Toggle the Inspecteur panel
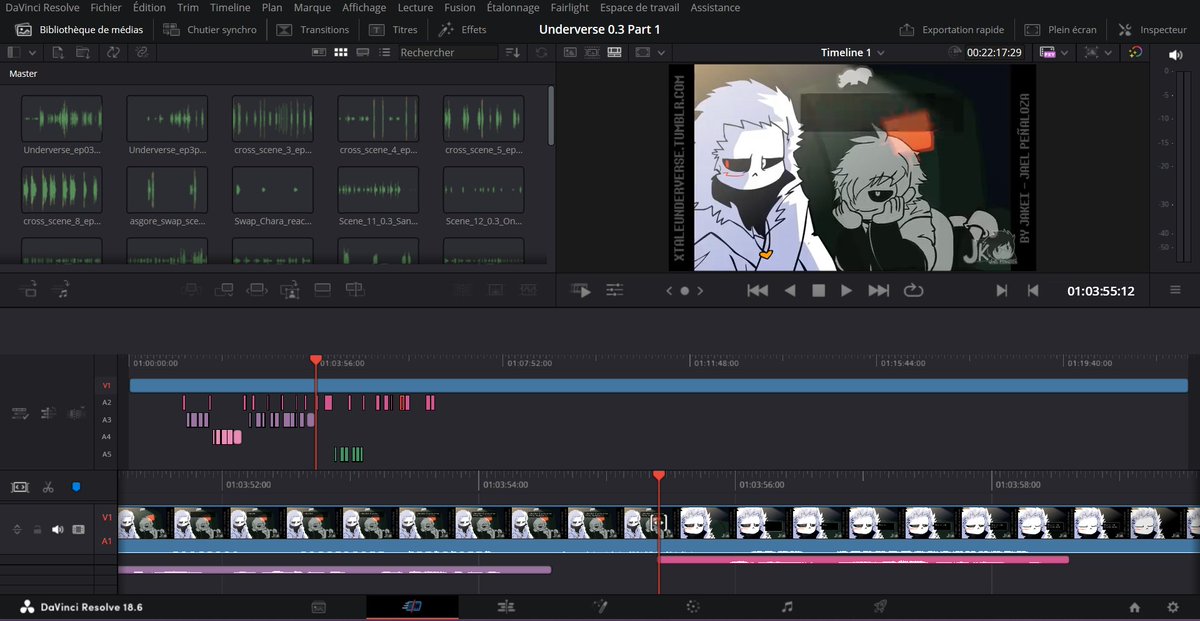The image size is (1200, 621). click(x=1152, y=30)
